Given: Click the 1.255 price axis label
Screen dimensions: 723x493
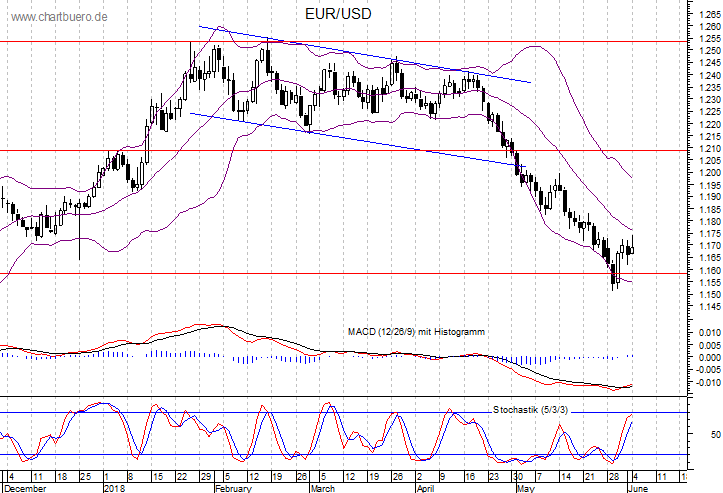Looking at the screenshot, I should coord(707,39).
